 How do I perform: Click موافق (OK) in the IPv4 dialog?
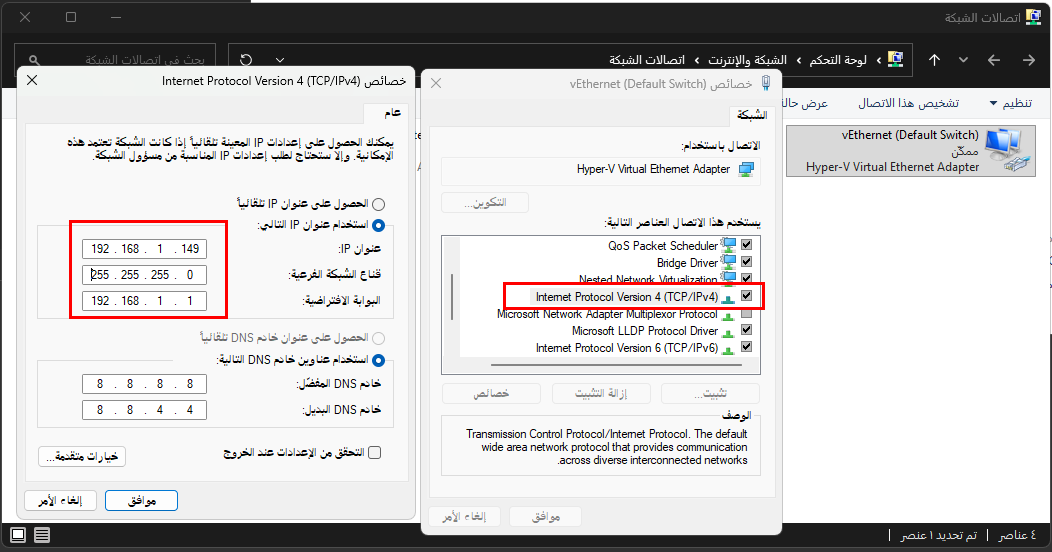[x=141, y=500]
